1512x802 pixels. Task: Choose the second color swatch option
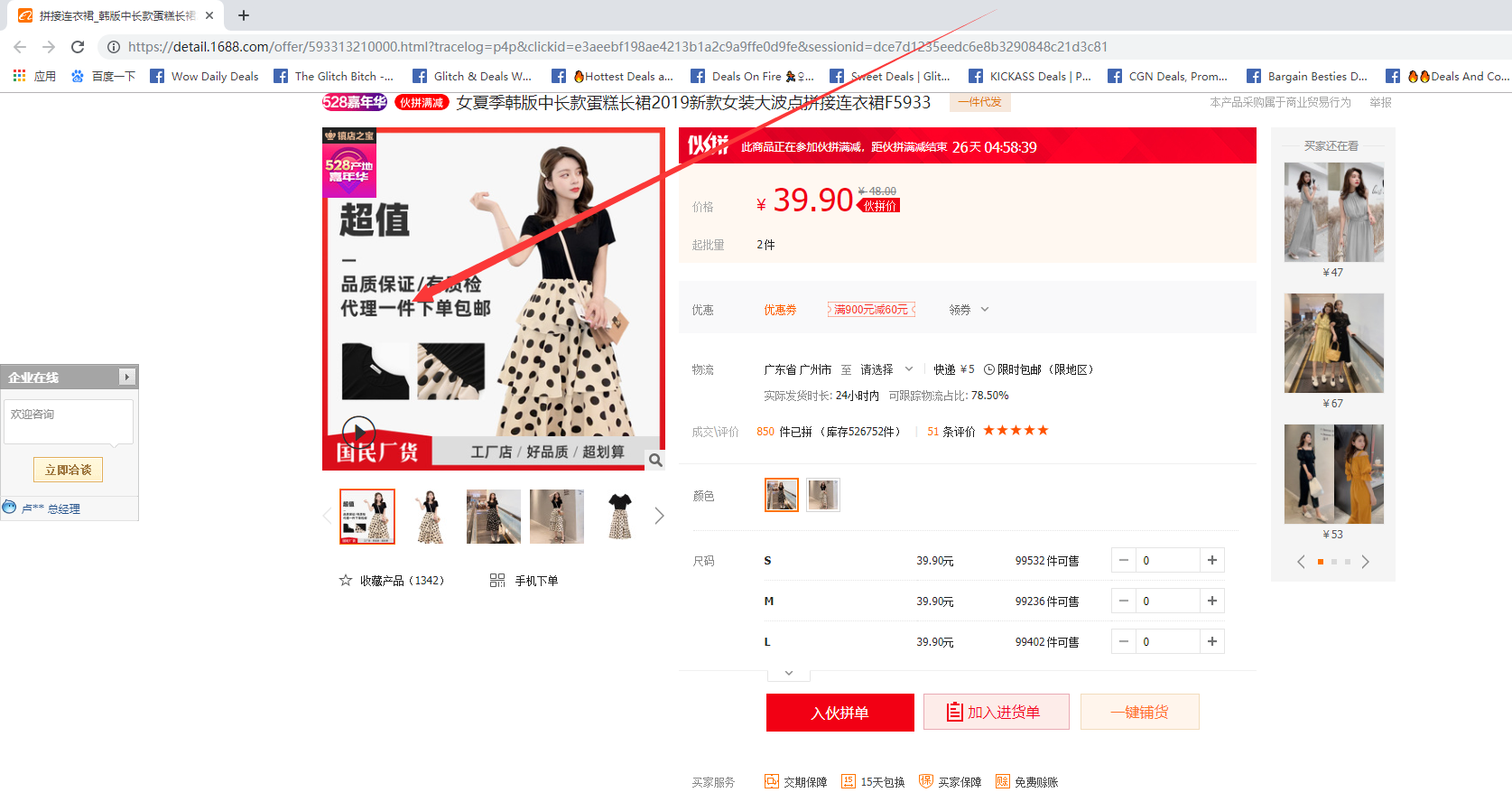click(x=823, y=495)
